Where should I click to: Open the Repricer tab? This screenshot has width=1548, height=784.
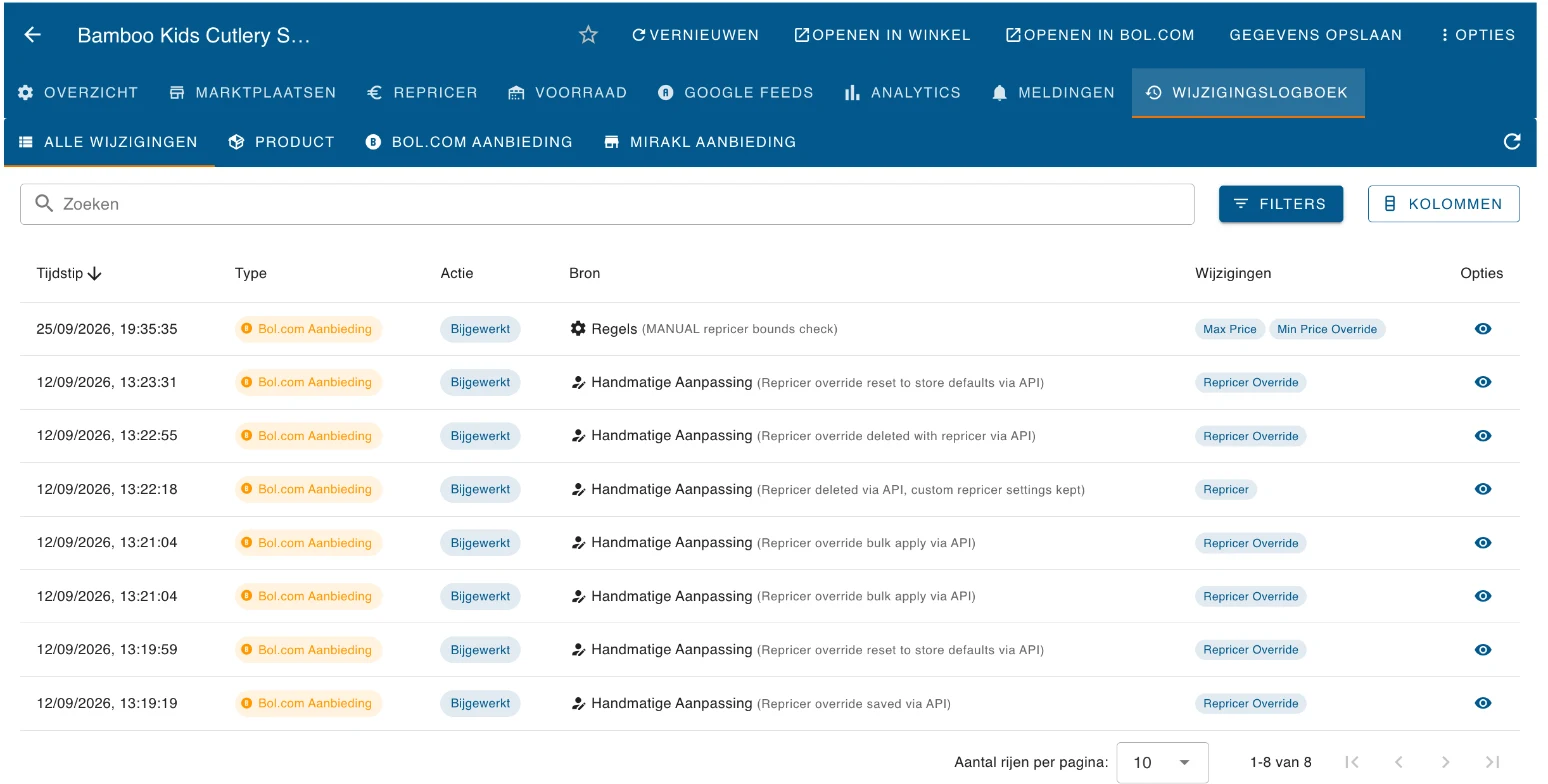(x=422, y=93)
